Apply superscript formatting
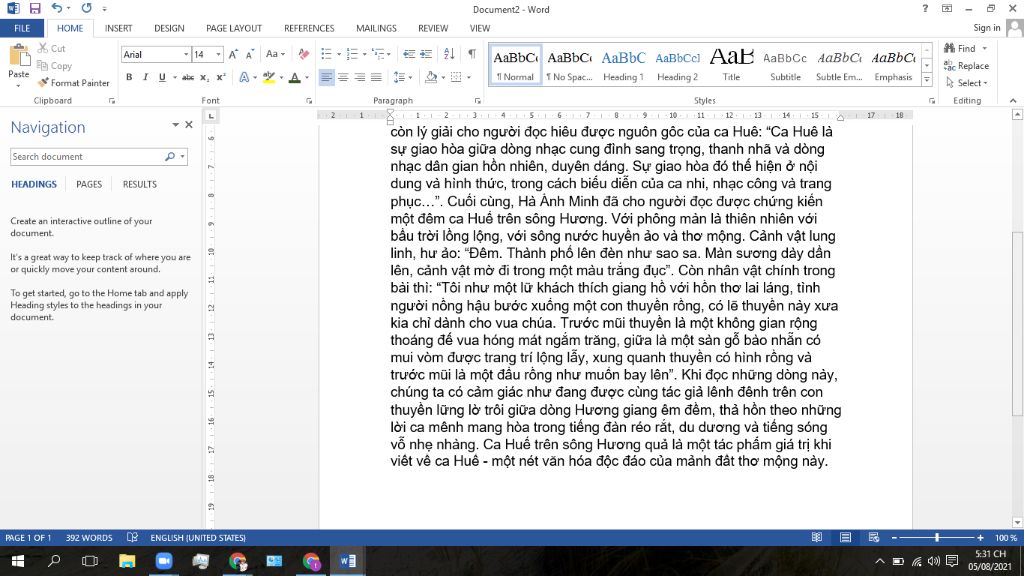The image size is (1024, 576). pos(221,77)
